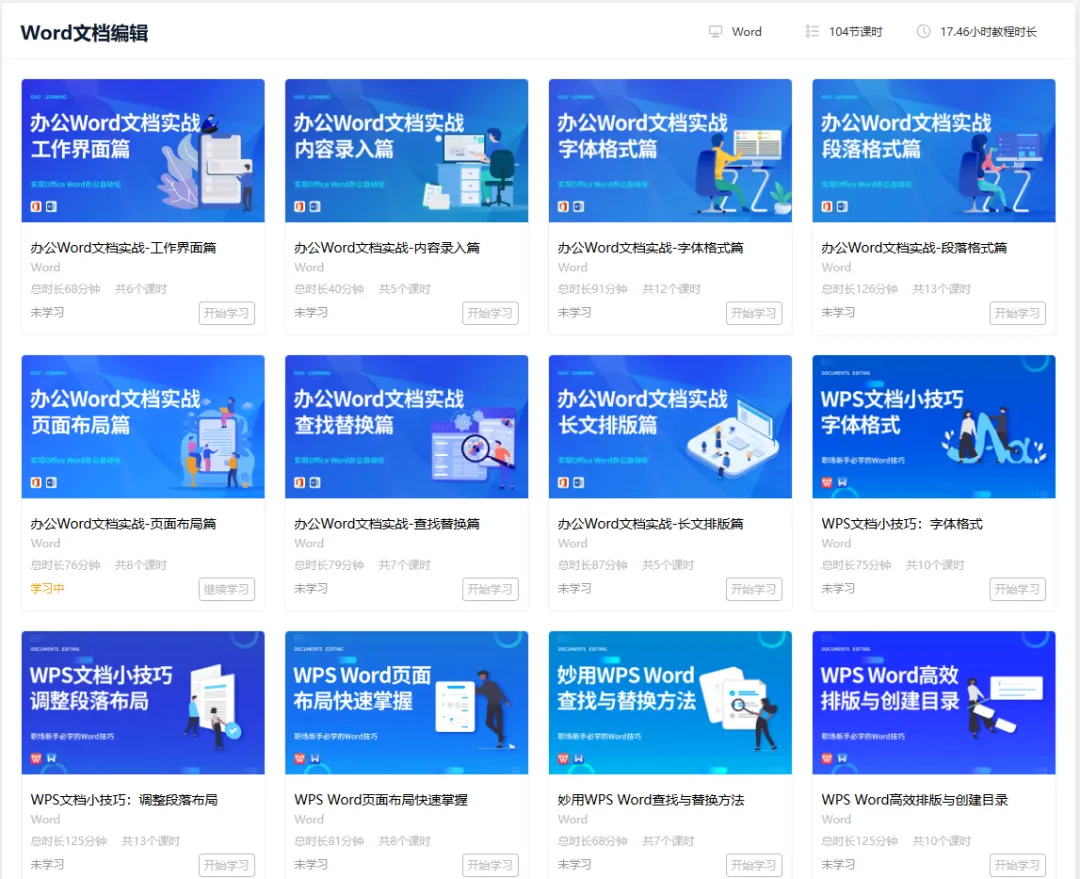Open title link WPS Word页面布局快速掌握
The height and width of the screenshot is (879, 1080).
pyautogui.click(x=381, y=800)
